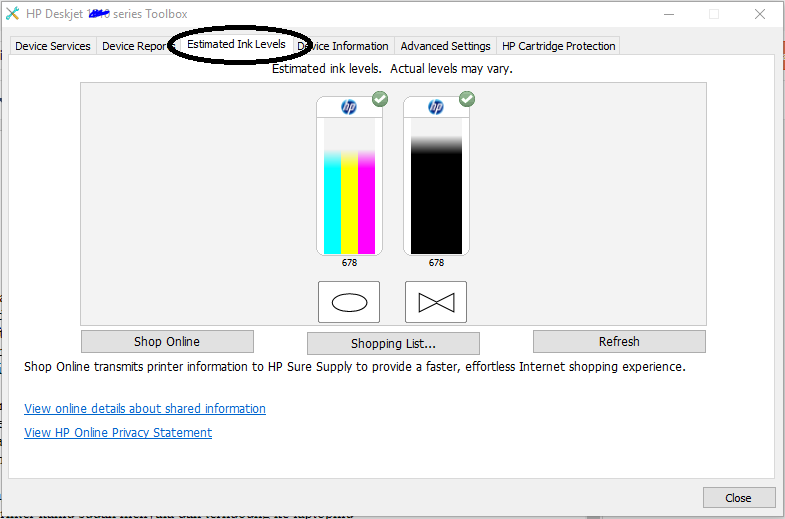Click the yellow ink level bar
Screen dimensions: 785x519
click(349, 203)
